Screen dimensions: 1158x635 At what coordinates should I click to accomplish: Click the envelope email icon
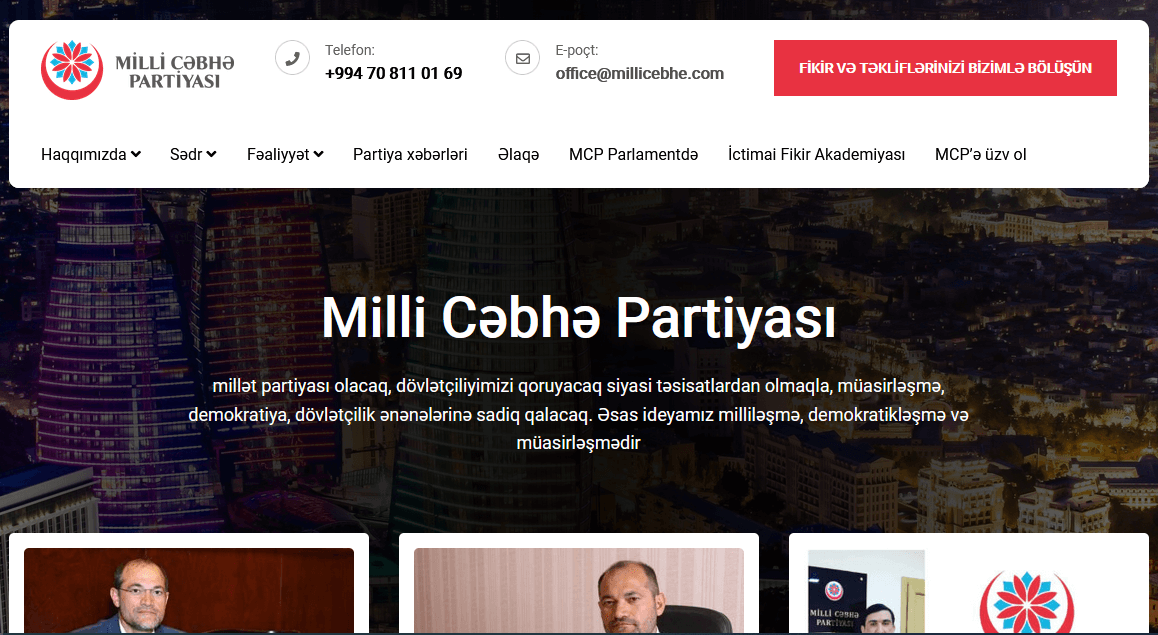click(523, 58)
